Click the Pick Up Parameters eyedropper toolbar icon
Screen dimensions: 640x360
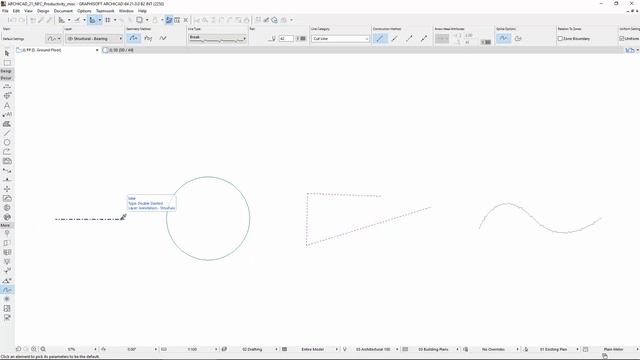point(41,20)
